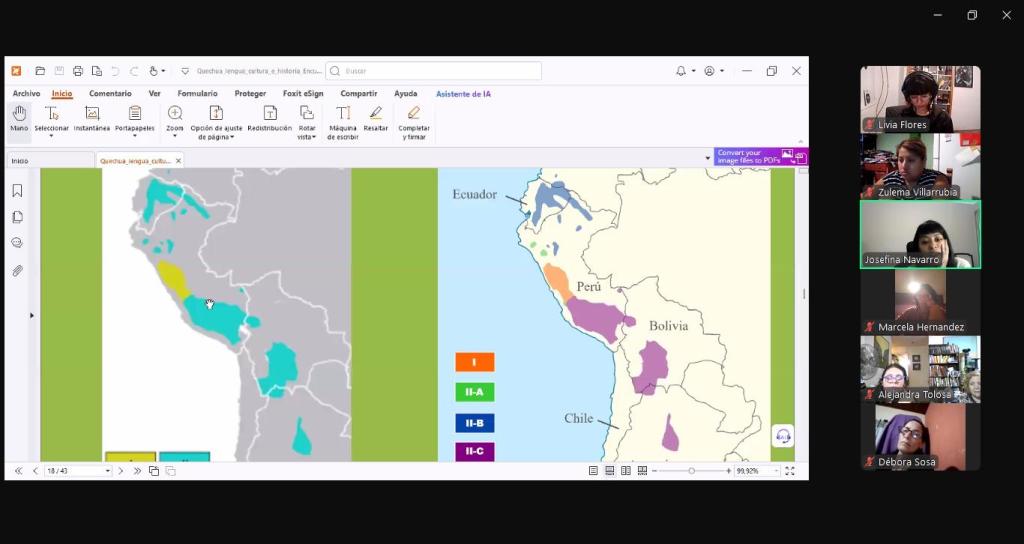Image resolution: width=1024 pixels, height=544 pixels.
Task: Click the zoom slider in status bar
Action: 691,471
